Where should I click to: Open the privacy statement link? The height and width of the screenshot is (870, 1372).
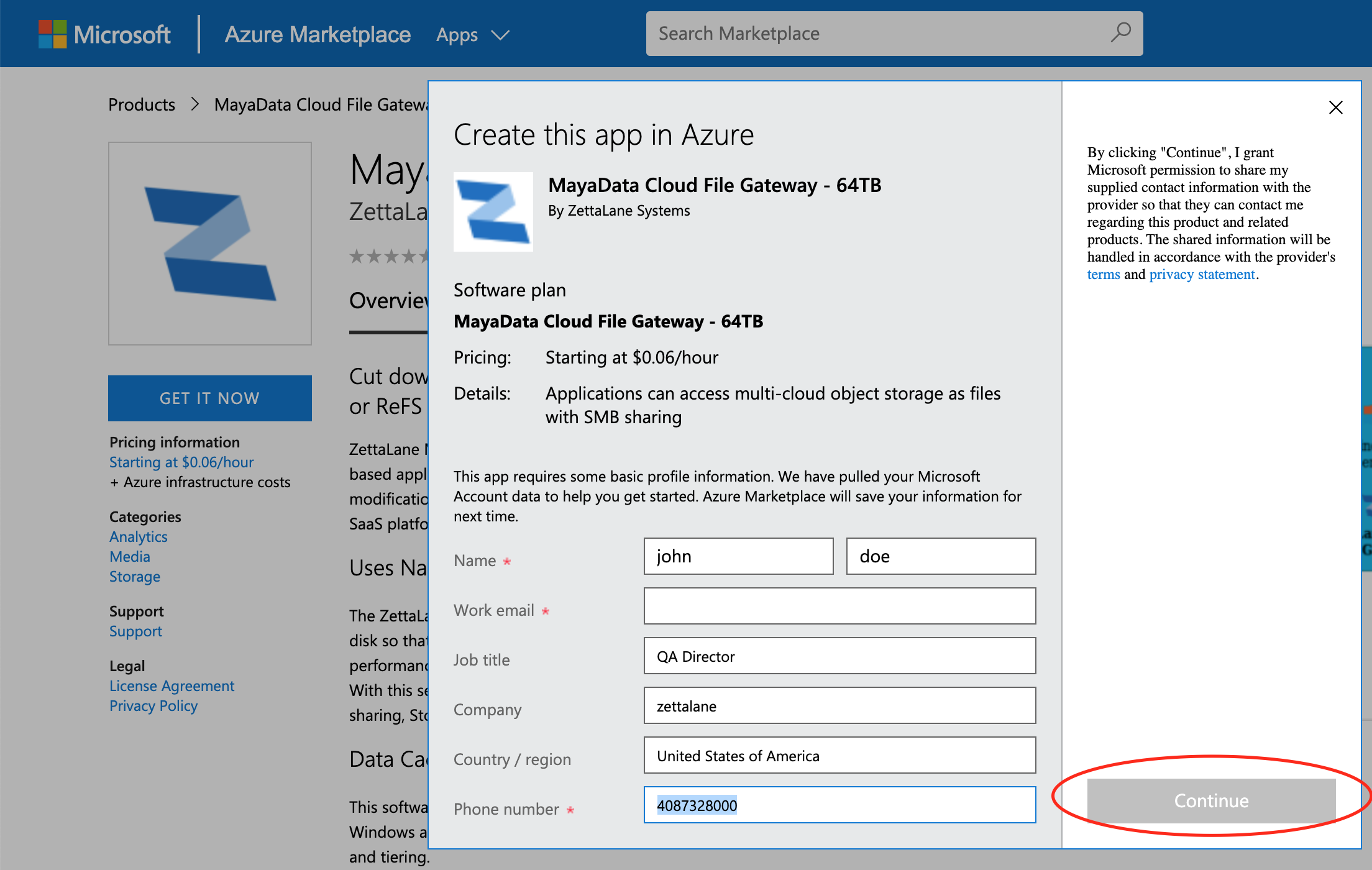point(1202,275)
